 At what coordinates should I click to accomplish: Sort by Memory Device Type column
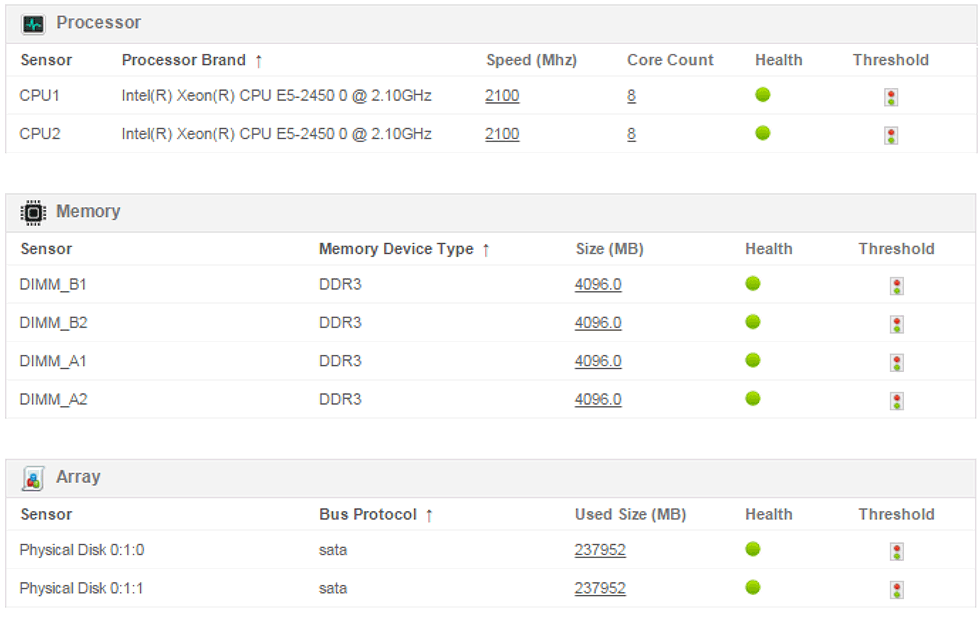point(396,249)
